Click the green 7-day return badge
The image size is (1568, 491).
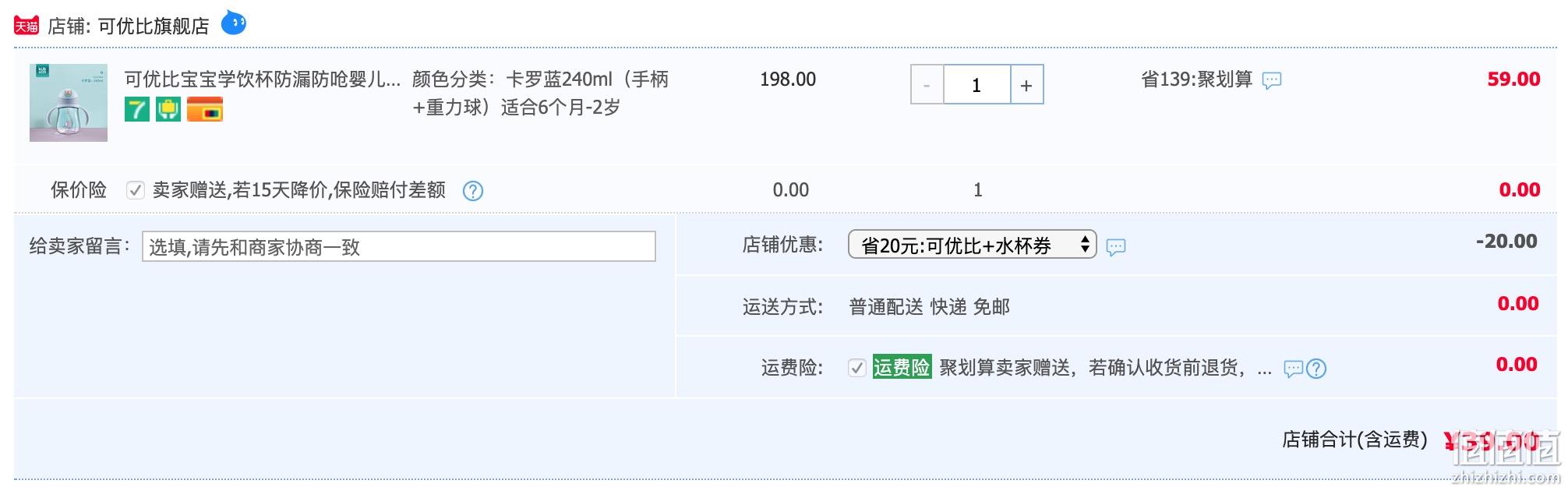[137, 109]
